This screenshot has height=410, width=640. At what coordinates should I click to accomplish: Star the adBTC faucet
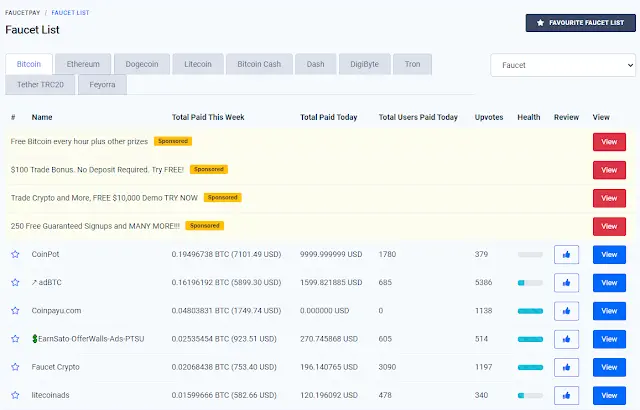coord(15,283)
